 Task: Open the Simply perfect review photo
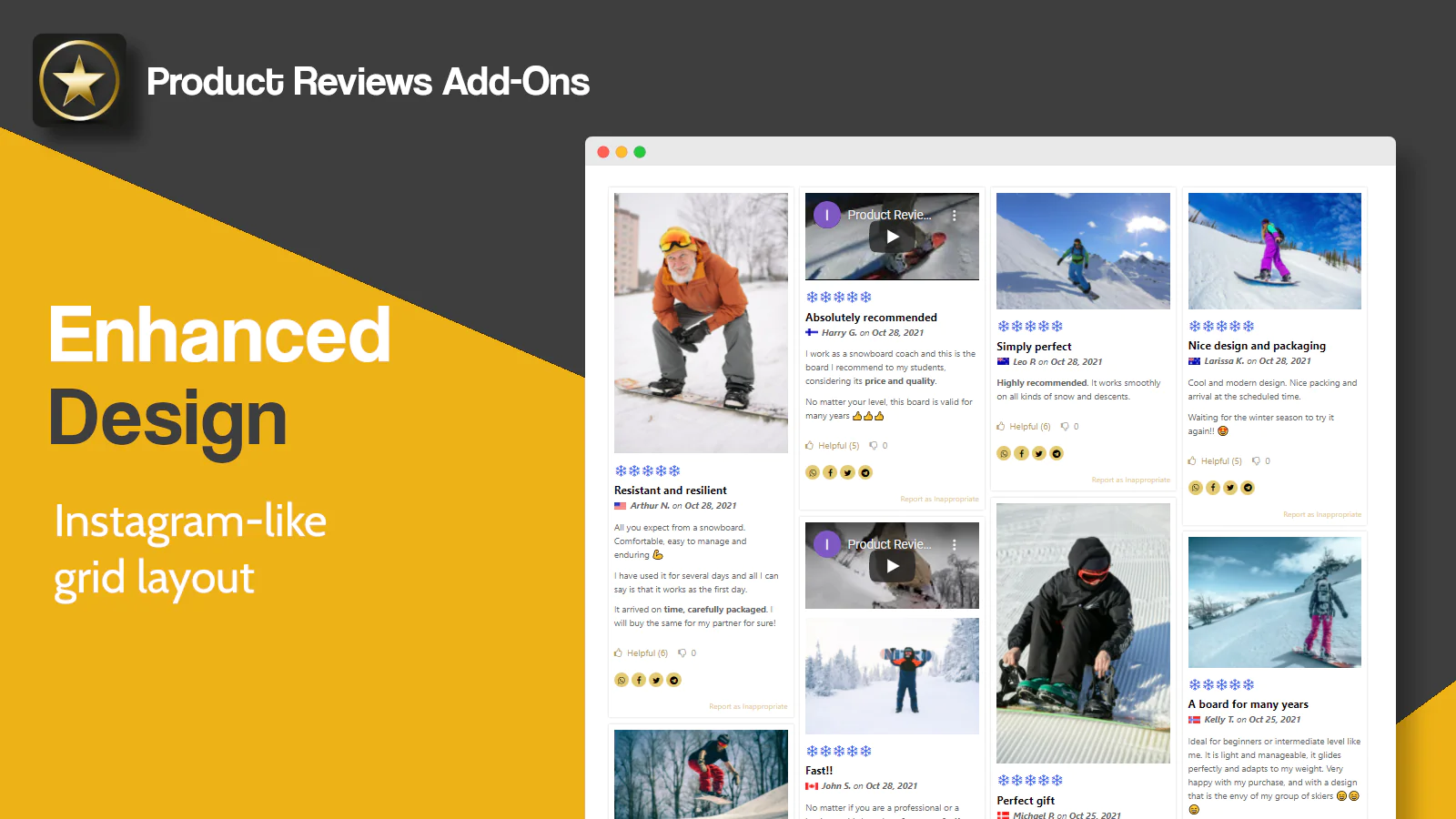[1083, 251]
